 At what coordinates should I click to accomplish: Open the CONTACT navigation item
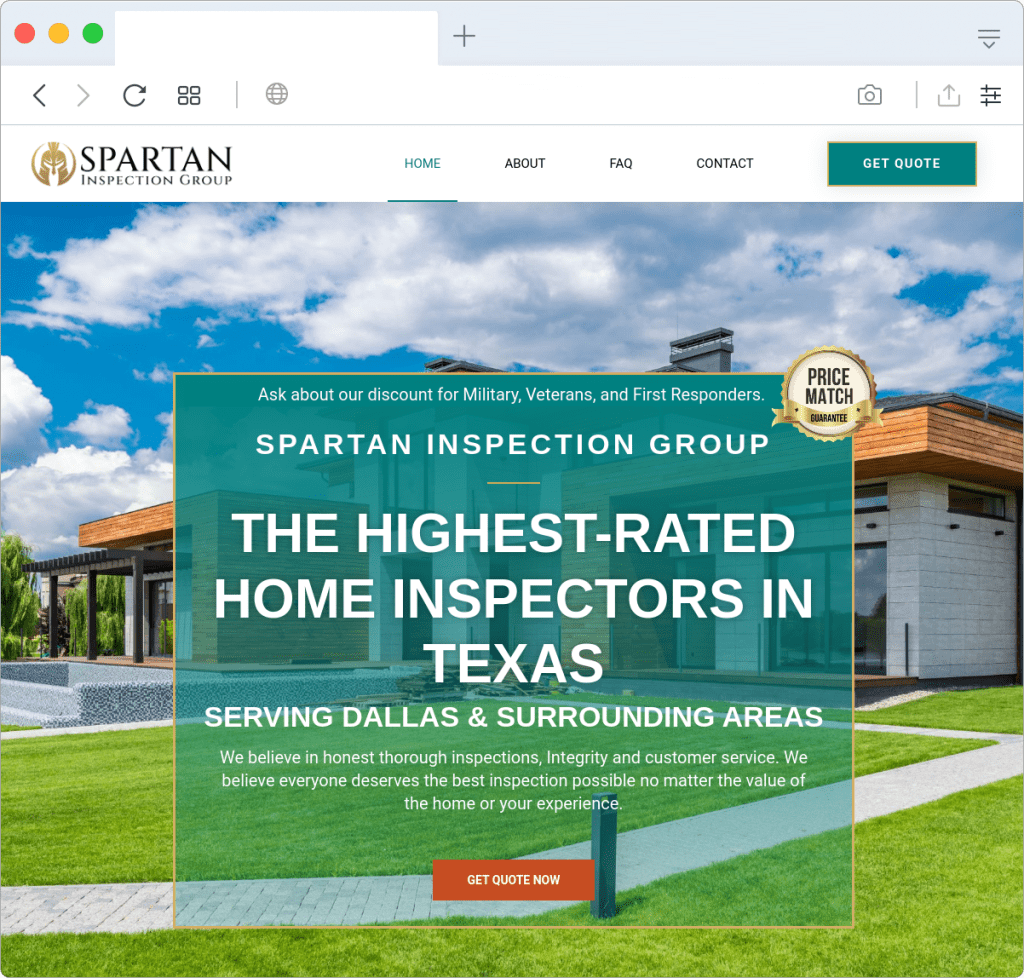tap(724, 163)
